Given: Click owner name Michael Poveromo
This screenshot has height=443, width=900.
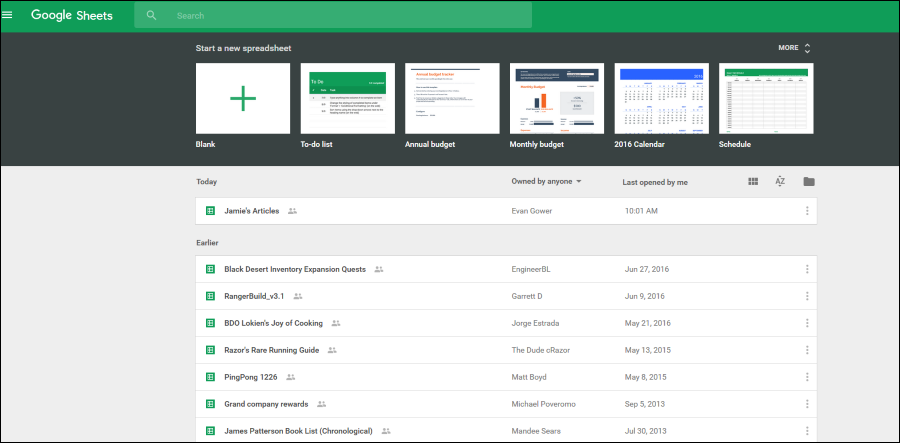Looking at the screenshot, I should tap(544, 404).
